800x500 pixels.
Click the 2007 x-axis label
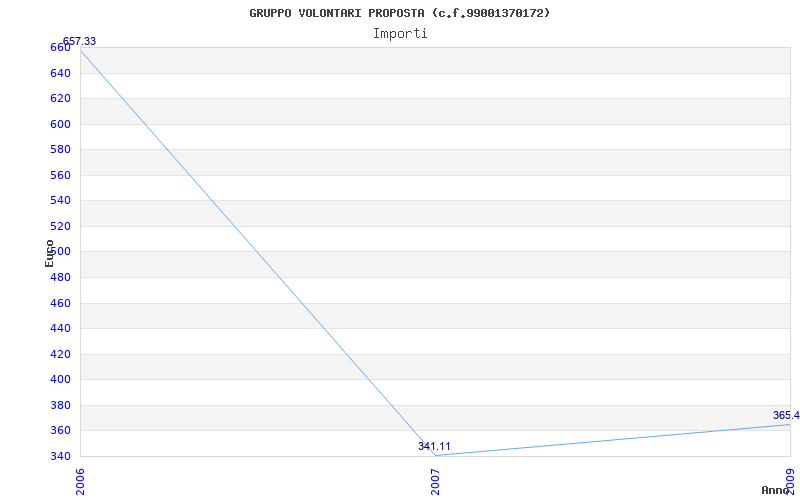435,482
